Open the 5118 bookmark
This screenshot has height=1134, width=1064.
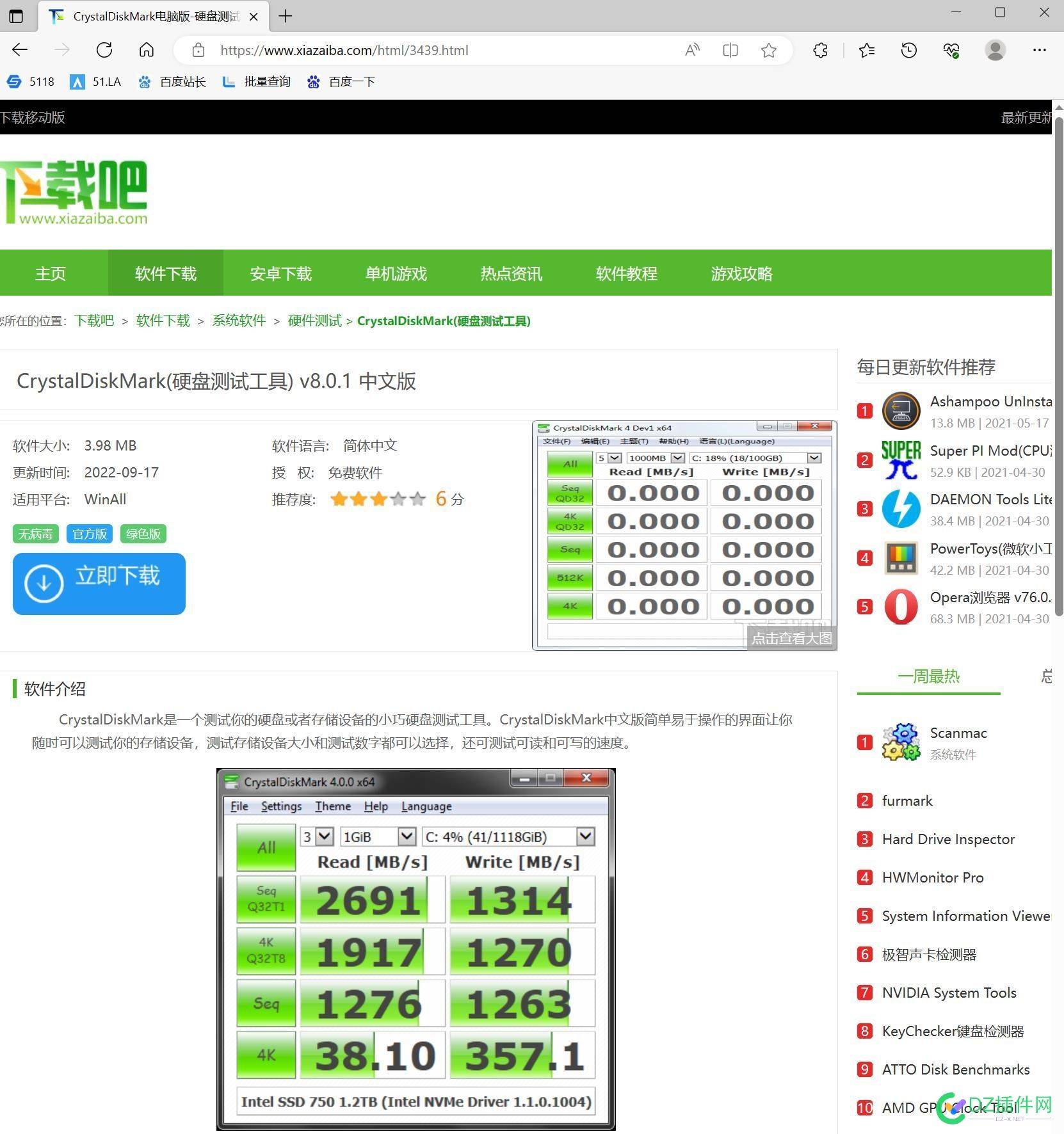point(30,82)
